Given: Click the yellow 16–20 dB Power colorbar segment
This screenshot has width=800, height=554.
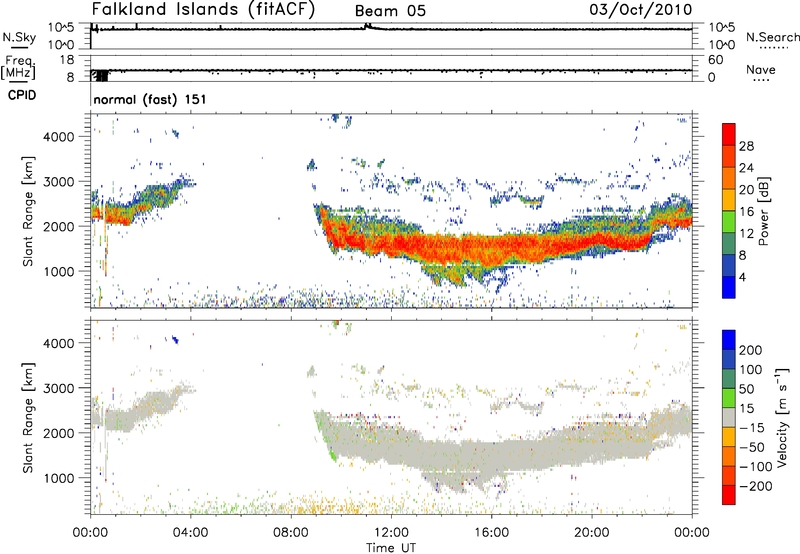Looking at the screenshot, I should (x=729, y=200).
